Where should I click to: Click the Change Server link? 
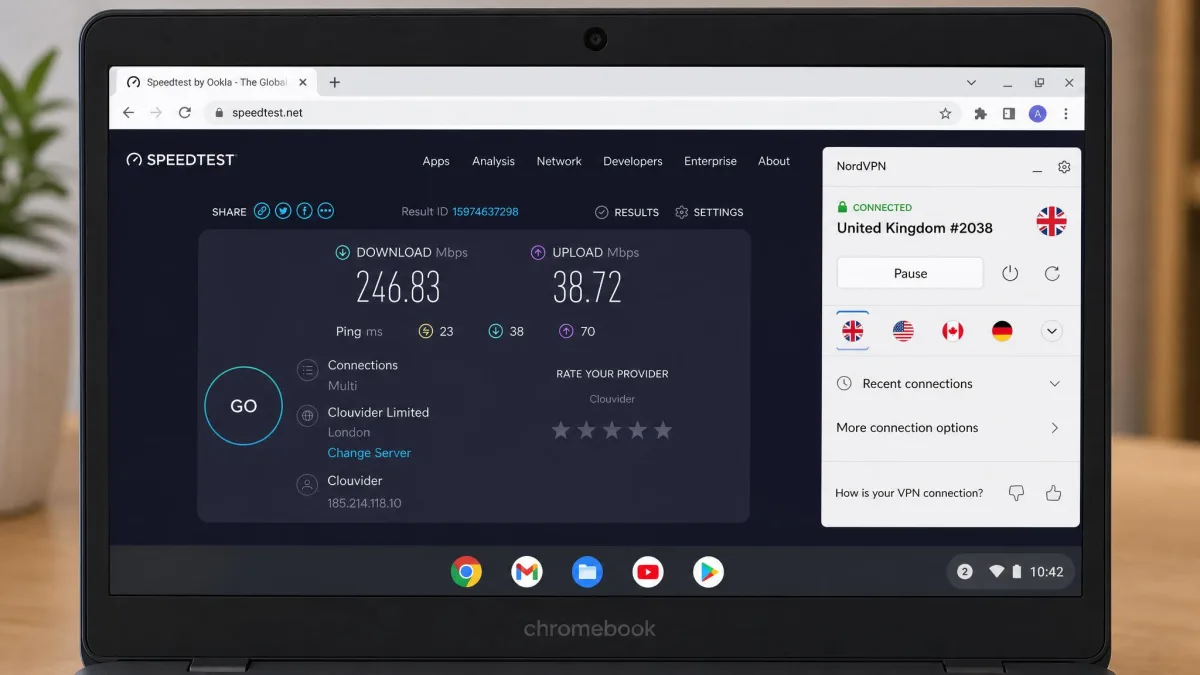point(369,453)
